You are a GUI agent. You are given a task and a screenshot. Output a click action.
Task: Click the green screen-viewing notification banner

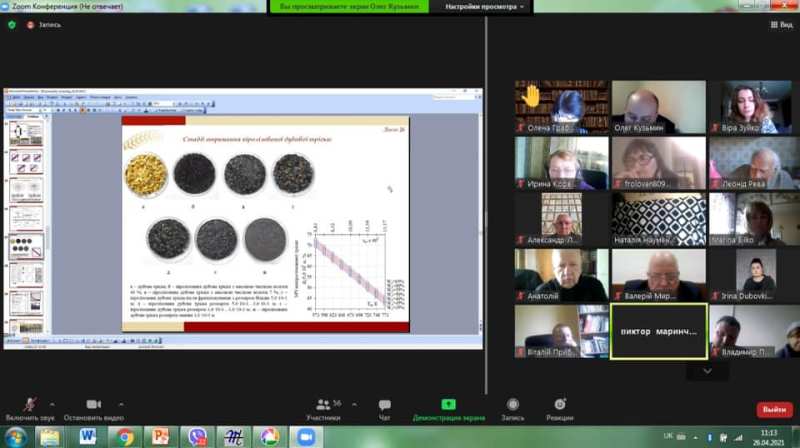pos(349,7)
